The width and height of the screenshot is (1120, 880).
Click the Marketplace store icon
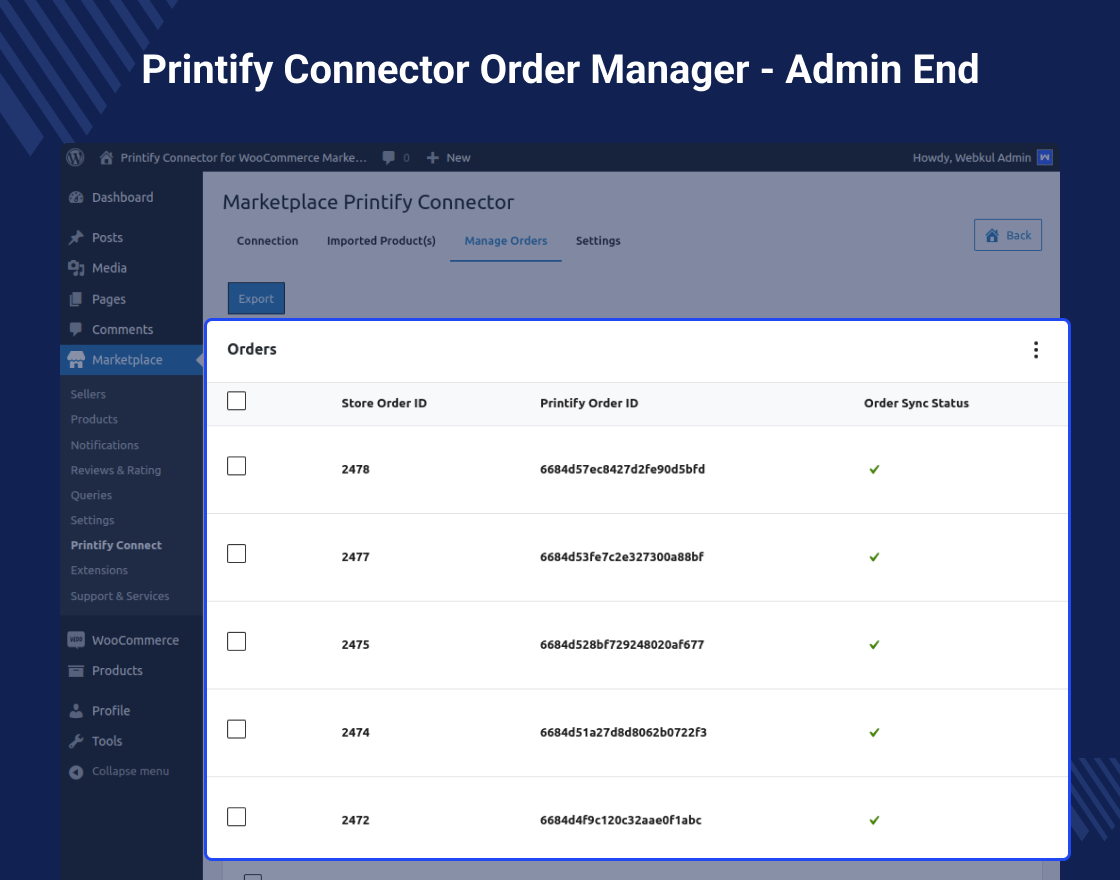(x=76, y=360)
